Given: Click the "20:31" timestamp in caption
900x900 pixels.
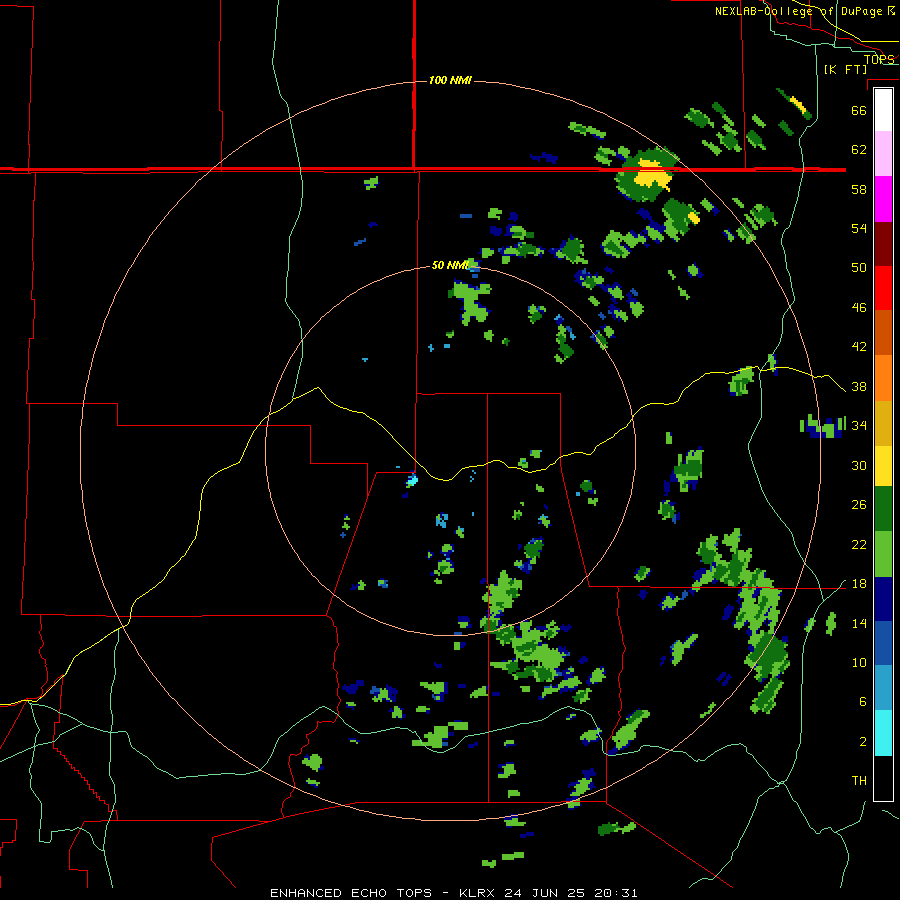Looking at the screenshot, I should coord(614,893).
